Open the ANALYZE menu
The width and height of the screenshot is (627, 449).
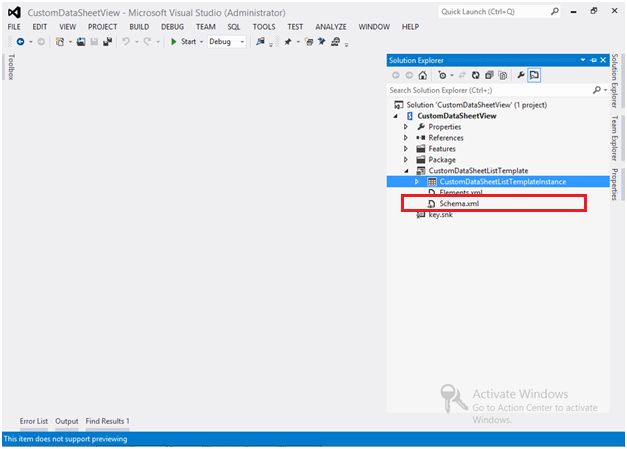point(331,27)
